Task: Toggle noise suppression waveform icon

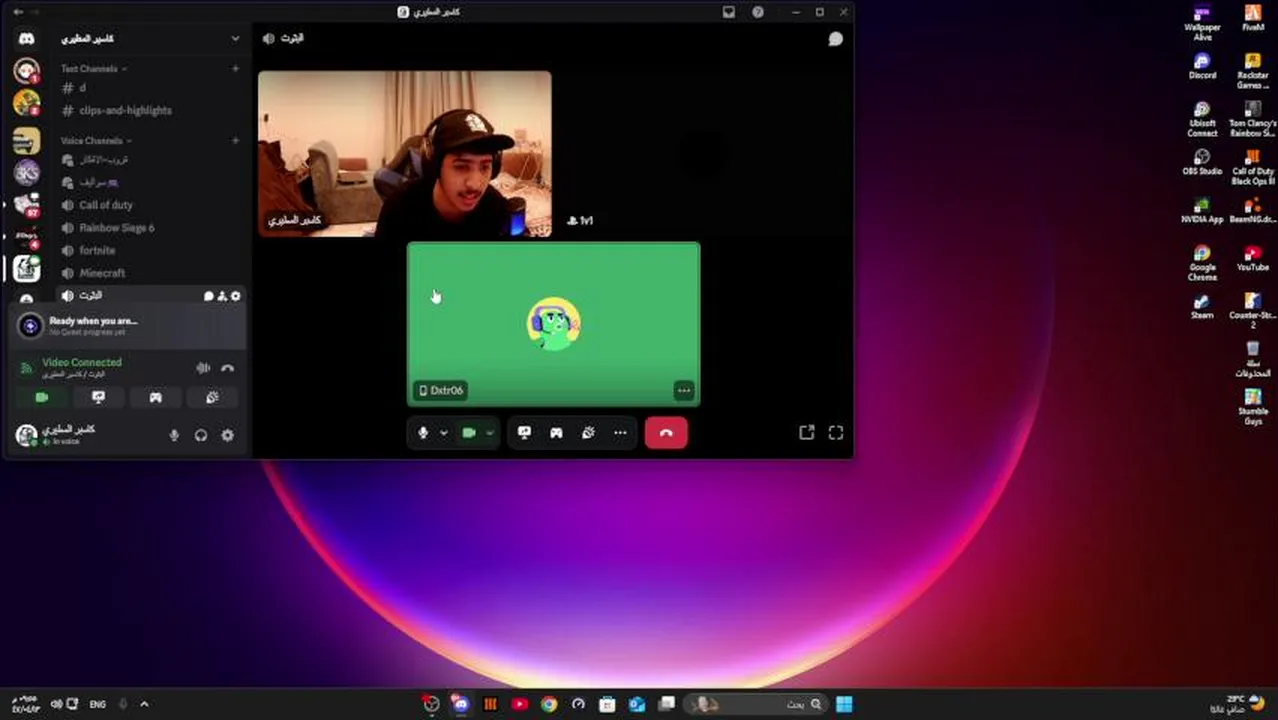Action: pyautogui.click(x=203, y=368)
